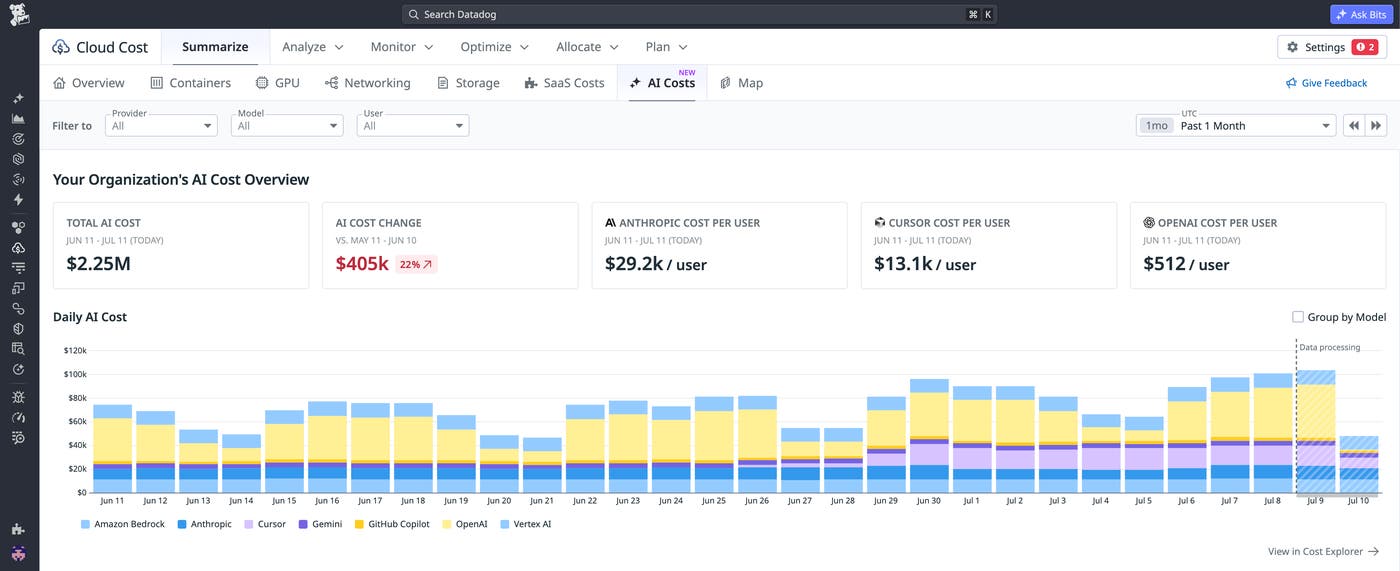The image size is (1400, 571).
Task: Open the Model filter dropdown
Action: pos(287,125)
